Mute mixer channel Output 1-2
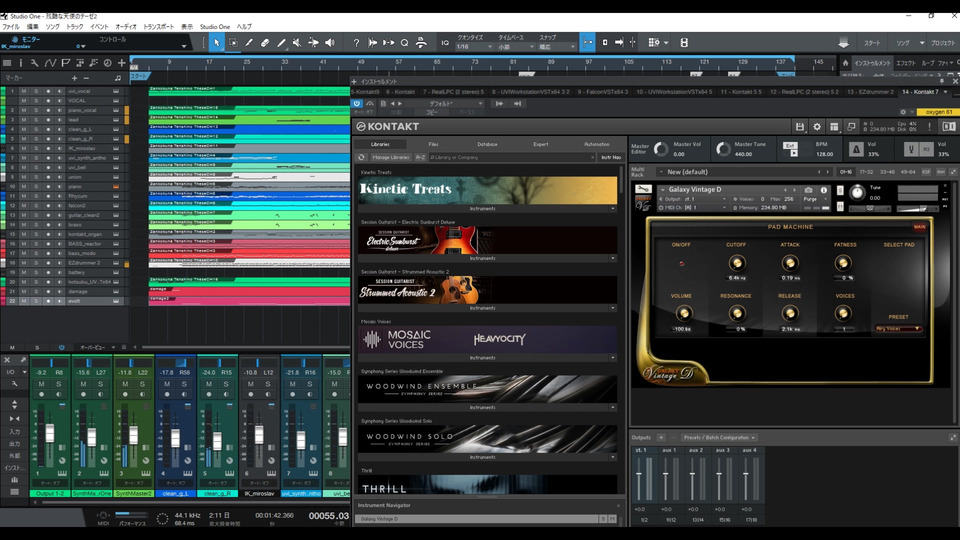 click(x=41, y=384)
